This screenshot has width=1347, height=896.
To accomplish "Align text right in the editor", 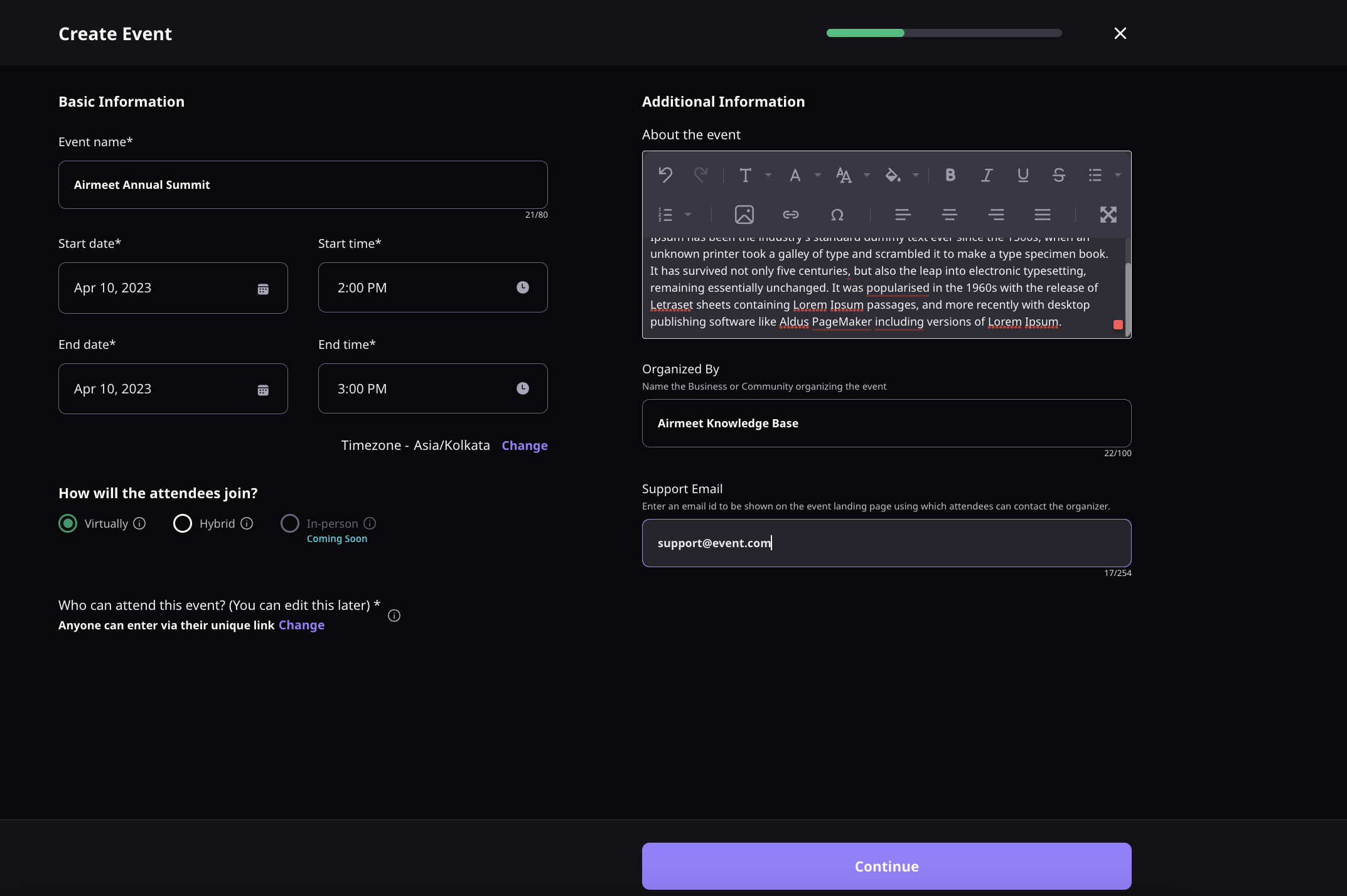I will [x=996, y=215].
